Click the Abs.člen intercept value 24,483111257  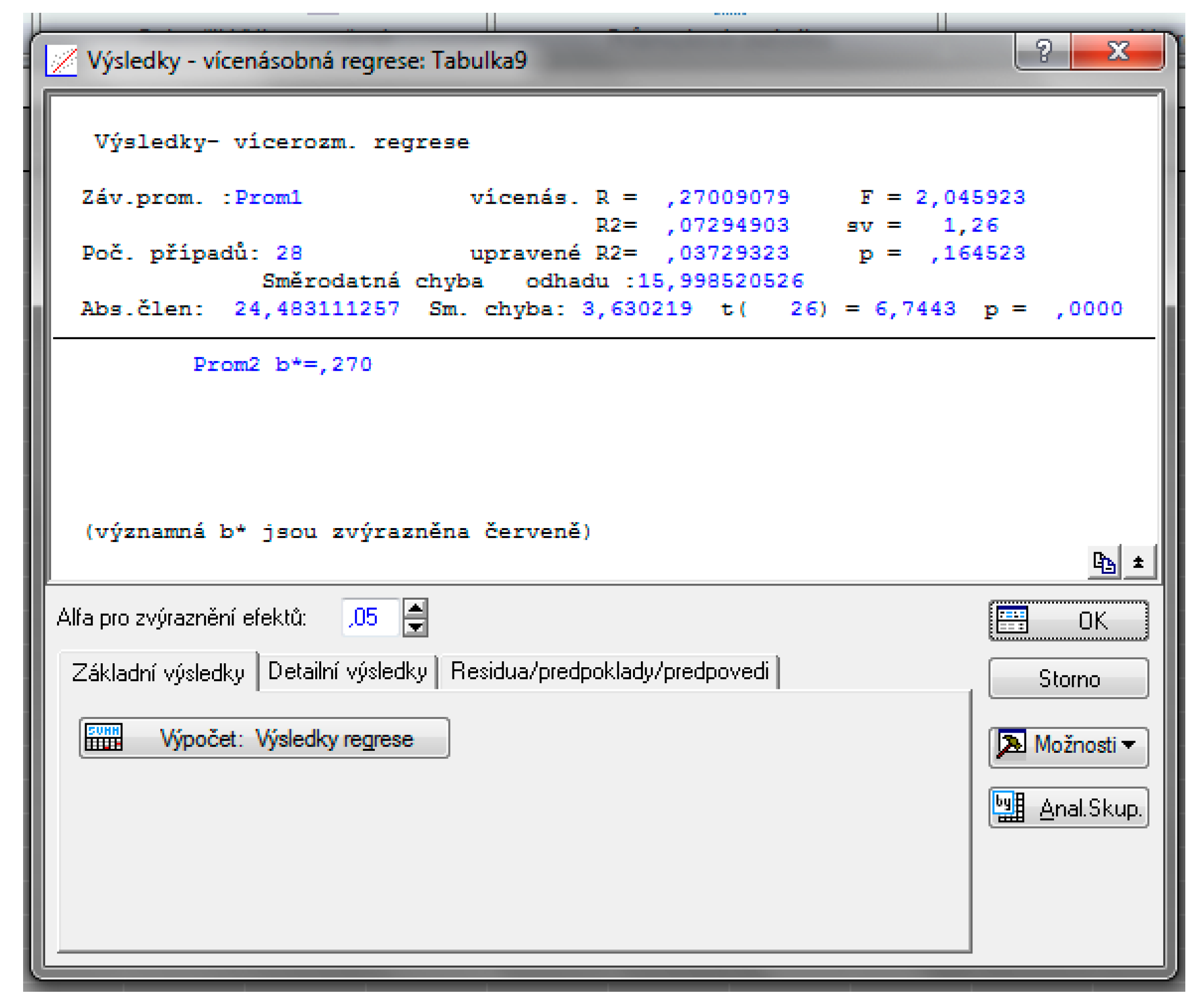tap(316, 309)
